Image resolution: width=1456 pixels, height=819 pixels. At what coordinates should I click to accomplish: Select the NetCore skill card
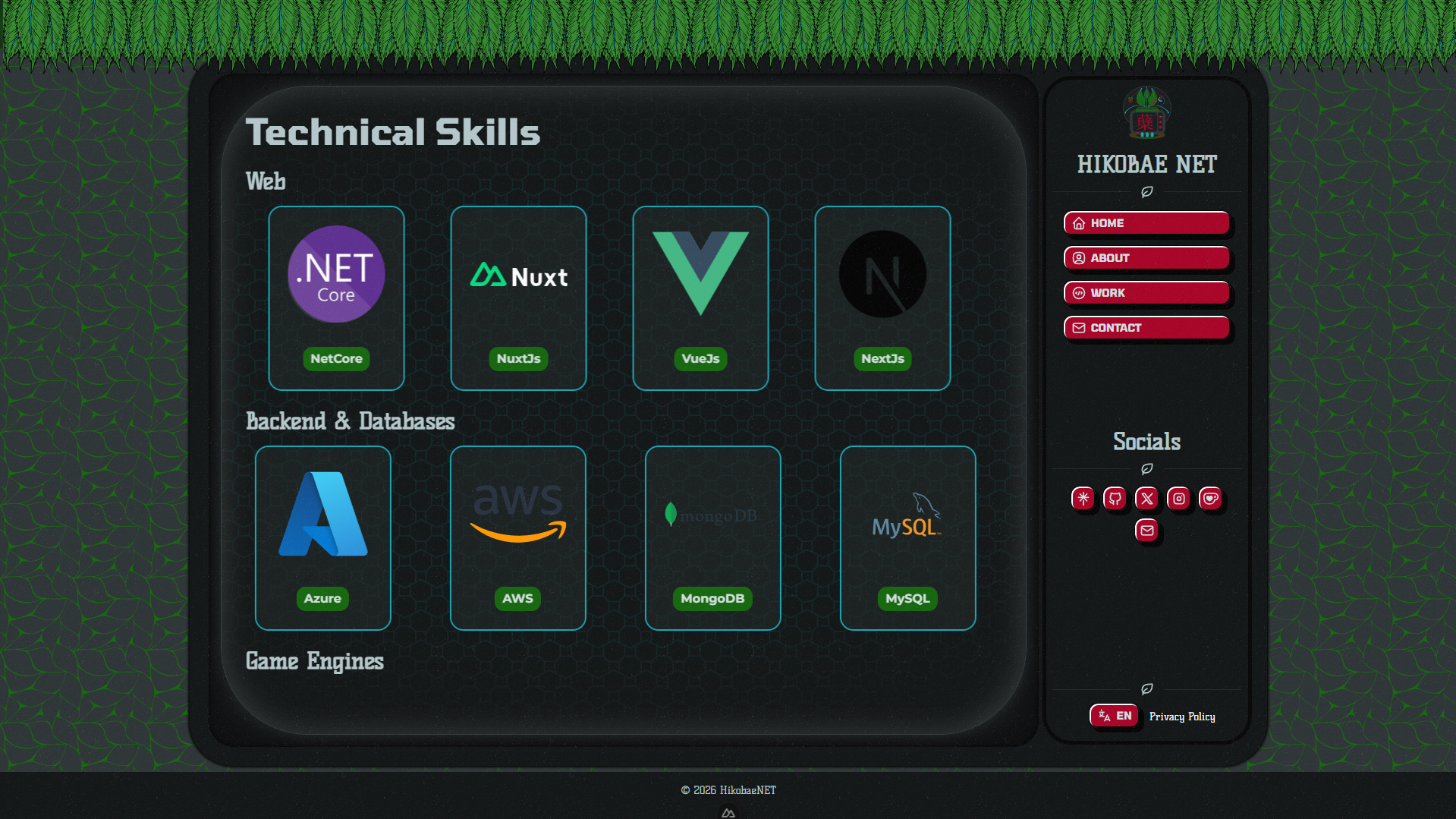[x=336, y=298]
